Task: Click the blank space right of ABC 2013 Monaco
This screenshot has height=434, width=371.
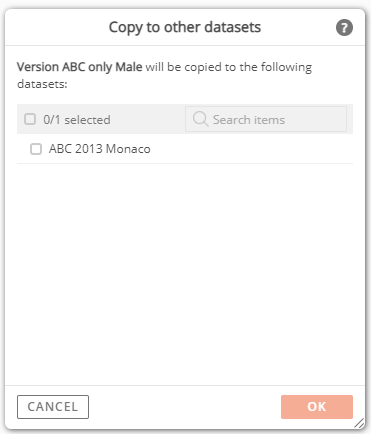Action: pos(252,149)
